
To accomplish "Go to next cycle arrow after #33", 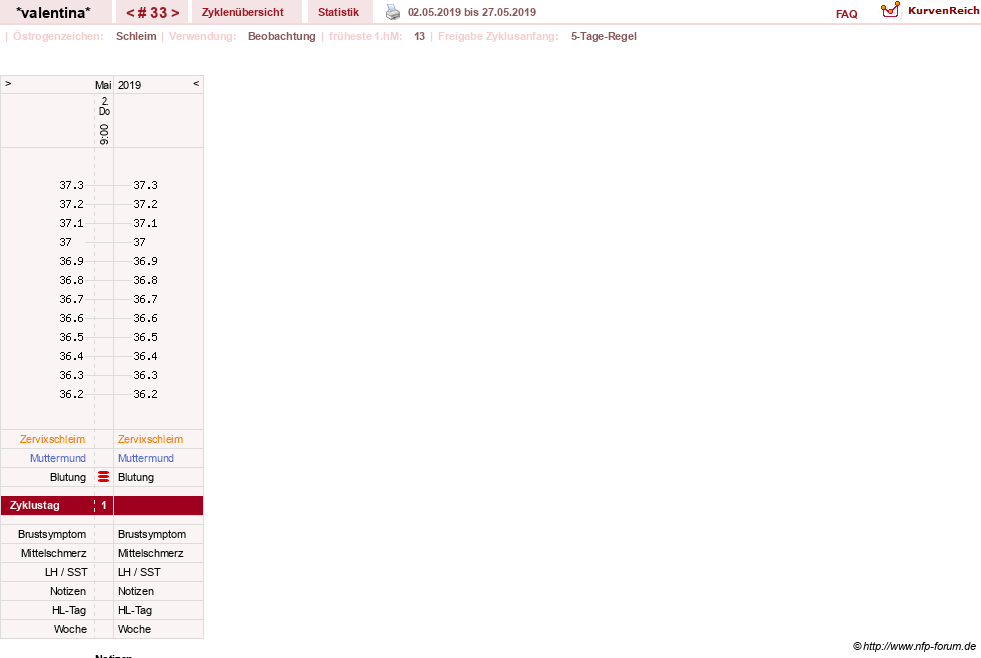I will pyautogui.click(x=175, y=13).
